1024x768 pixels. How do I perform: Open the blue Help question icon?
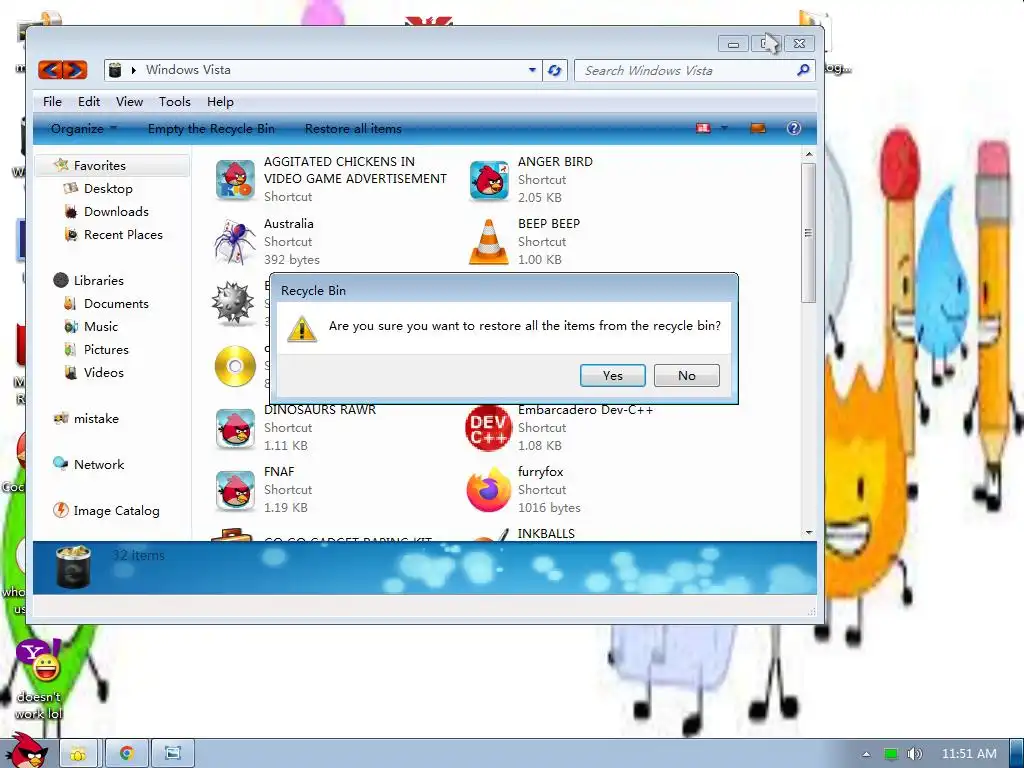(x=793, y=128)
